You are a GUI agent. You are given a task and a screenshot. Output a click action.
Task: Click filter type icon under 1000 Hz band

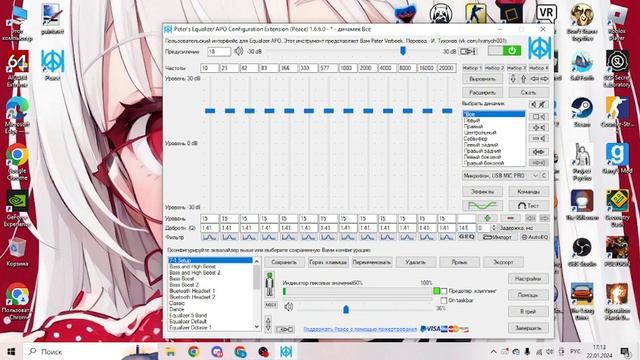pos(348,237)
